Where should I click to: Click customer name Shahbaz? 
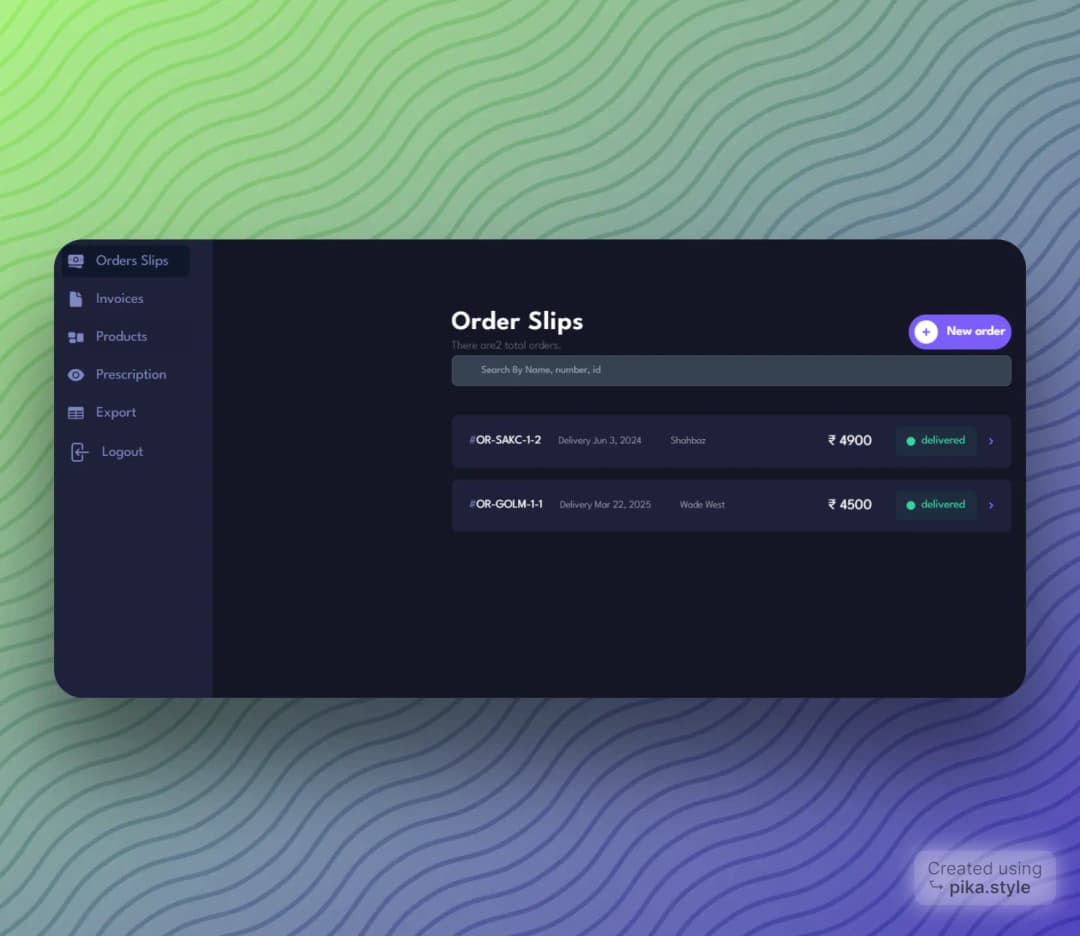(x=688, y=441)
